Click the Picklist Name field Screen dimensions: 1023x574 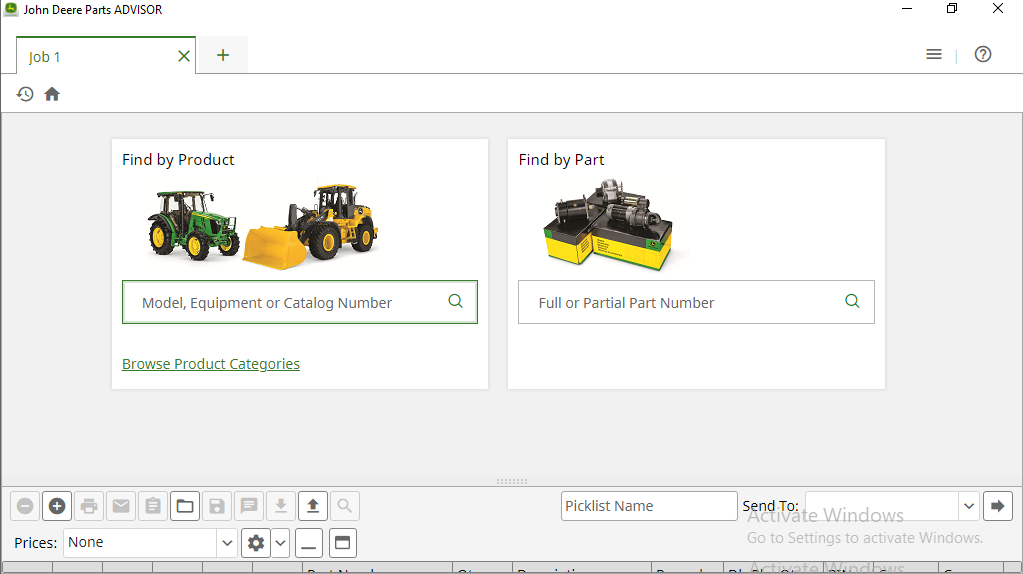click(649, 506)
